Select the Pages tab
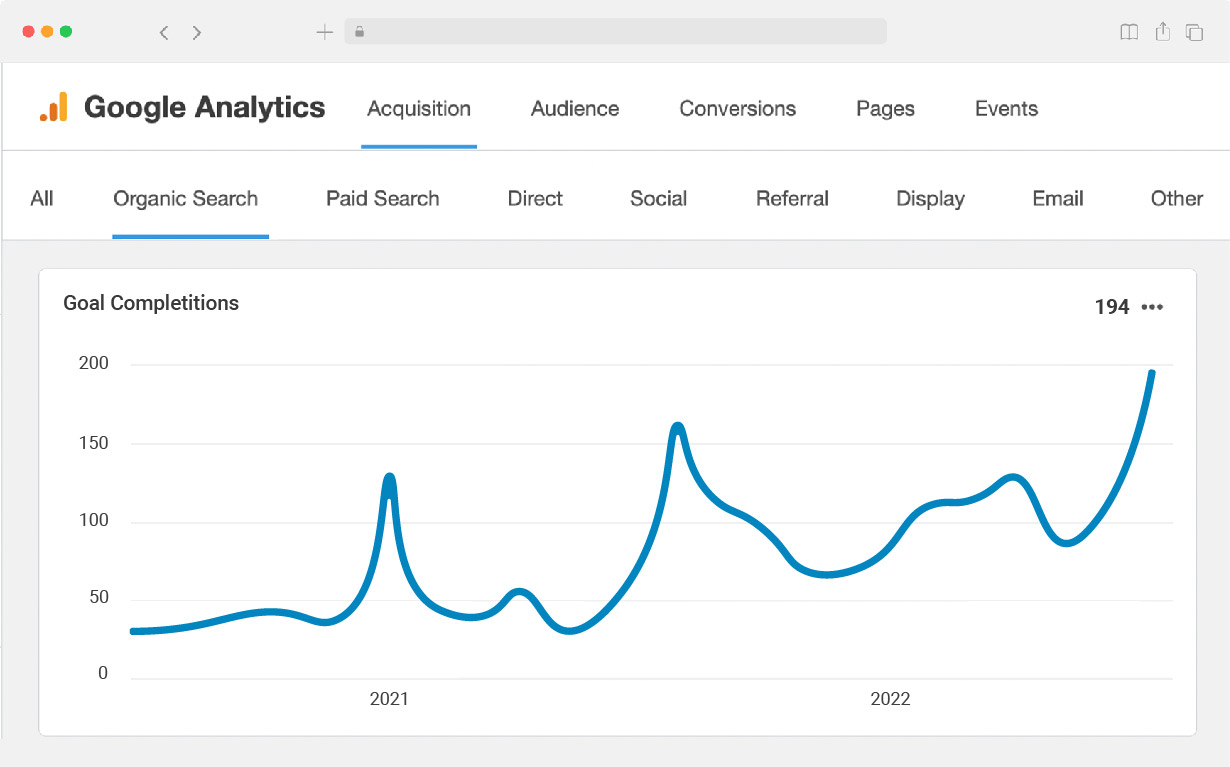This screenshot has width=1230, height=767. point(885,109)
